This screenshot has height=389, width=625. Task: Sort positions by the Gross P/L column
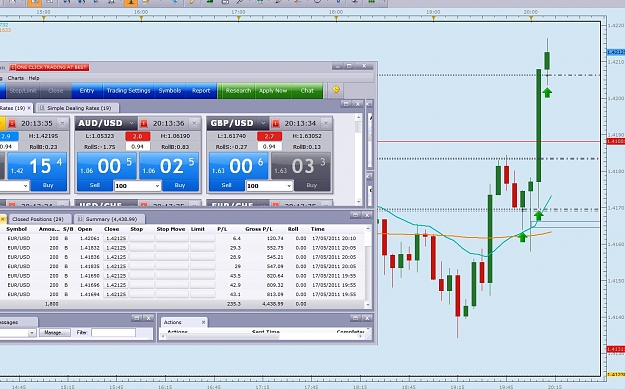(259, 229)
